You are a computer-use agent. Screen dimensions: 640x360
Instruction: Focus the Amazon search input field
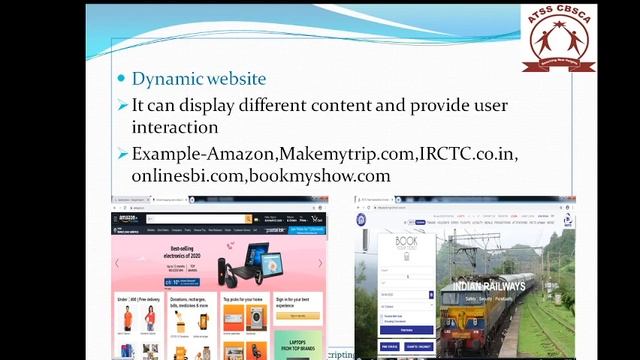pyautogui.click(x=195, y=219)
